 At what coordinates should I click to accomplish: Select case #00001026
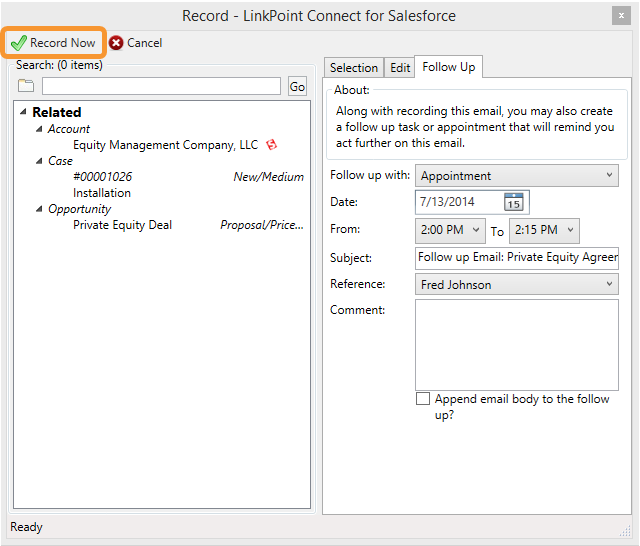pos(102,177)
